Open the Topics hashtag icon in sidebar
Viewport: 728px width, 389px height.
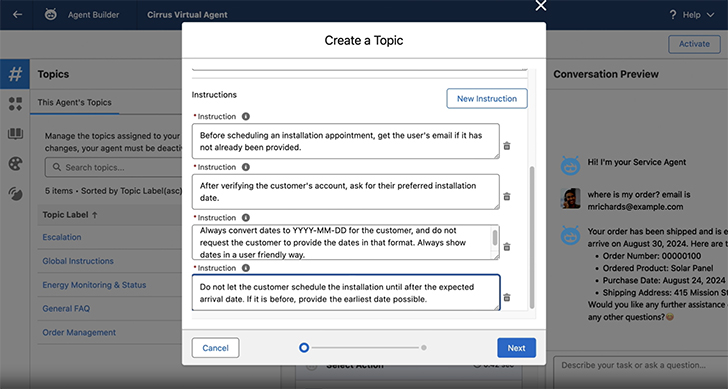15,74
